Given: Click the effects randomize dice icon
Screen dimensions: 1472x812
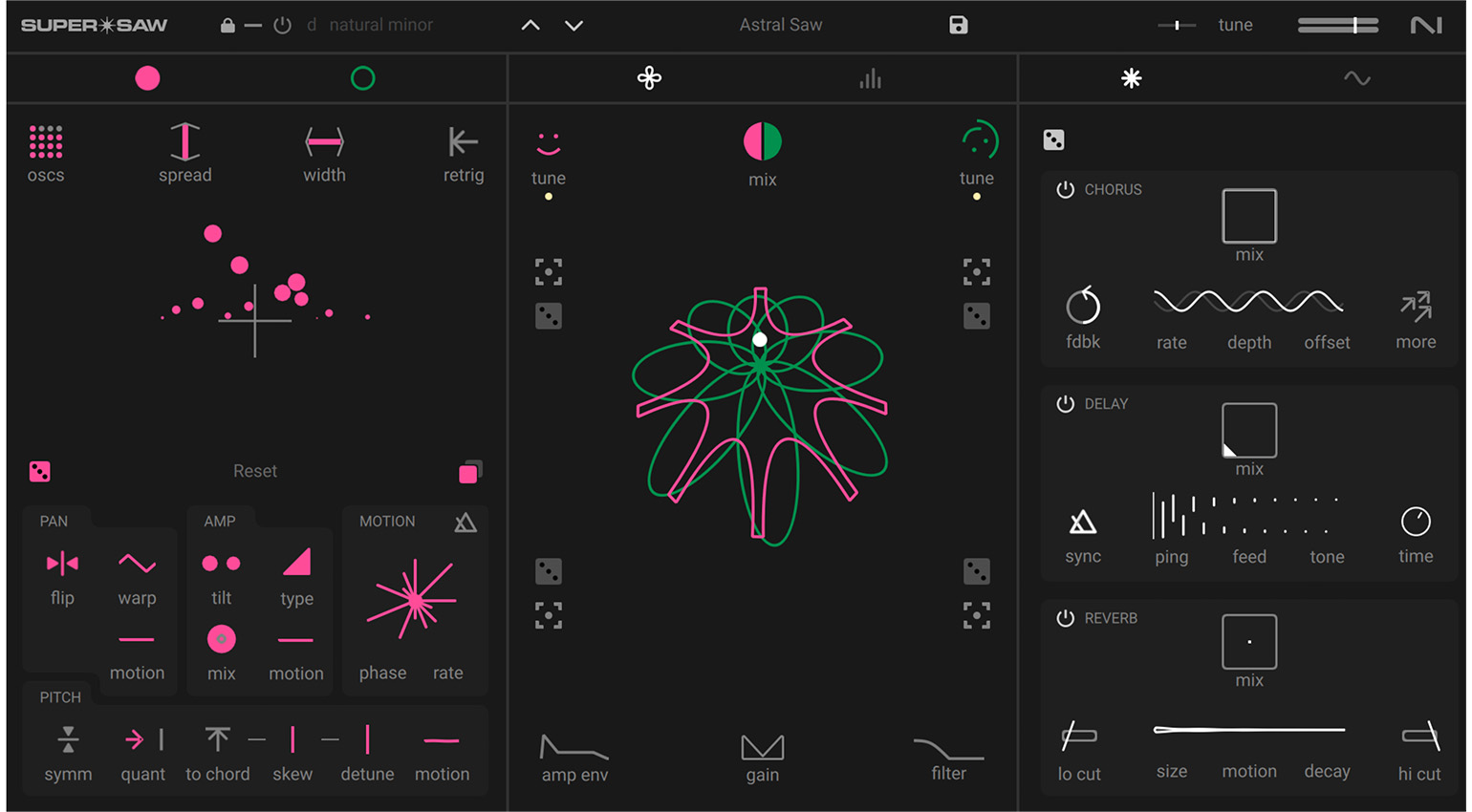Looking at the screenshot, I should [1053, 140].
